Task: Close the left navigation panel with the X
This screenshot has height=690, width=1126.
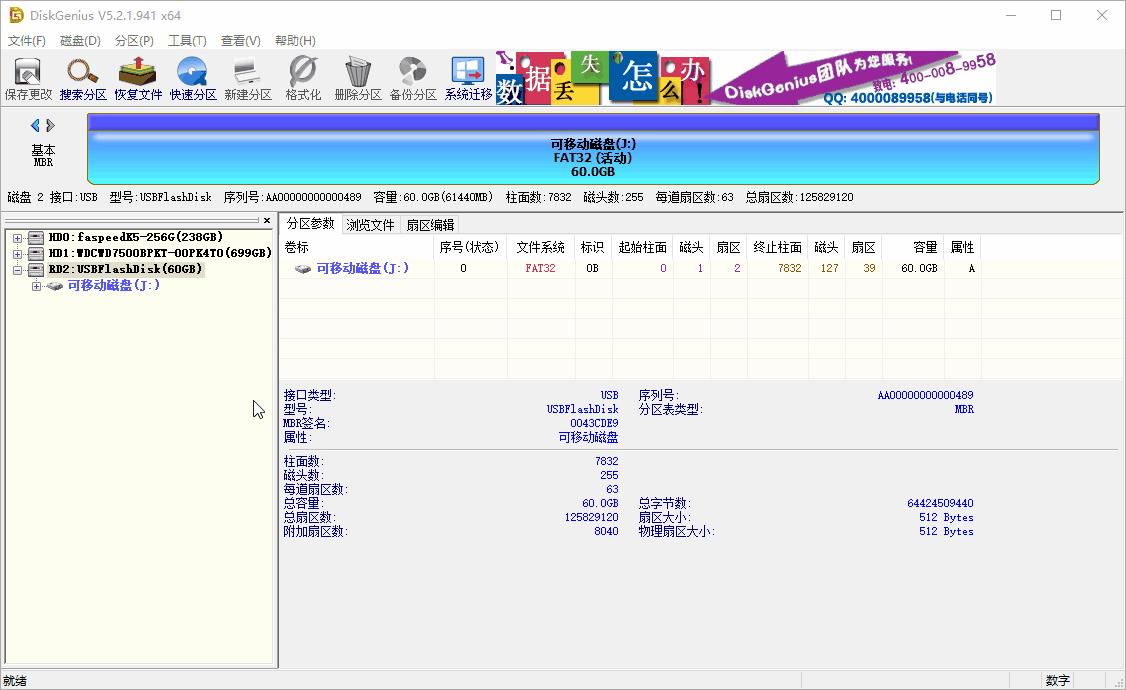Action: click(267, 220)
